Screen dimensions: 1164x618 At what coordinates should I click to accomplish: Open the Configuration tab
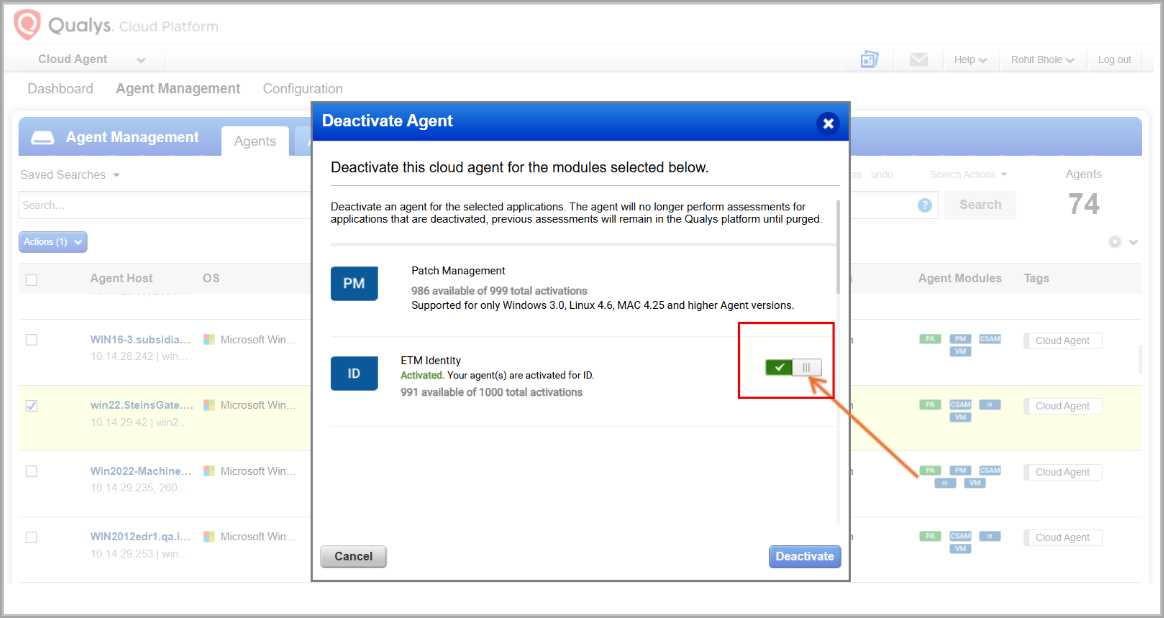coord(303,88)
